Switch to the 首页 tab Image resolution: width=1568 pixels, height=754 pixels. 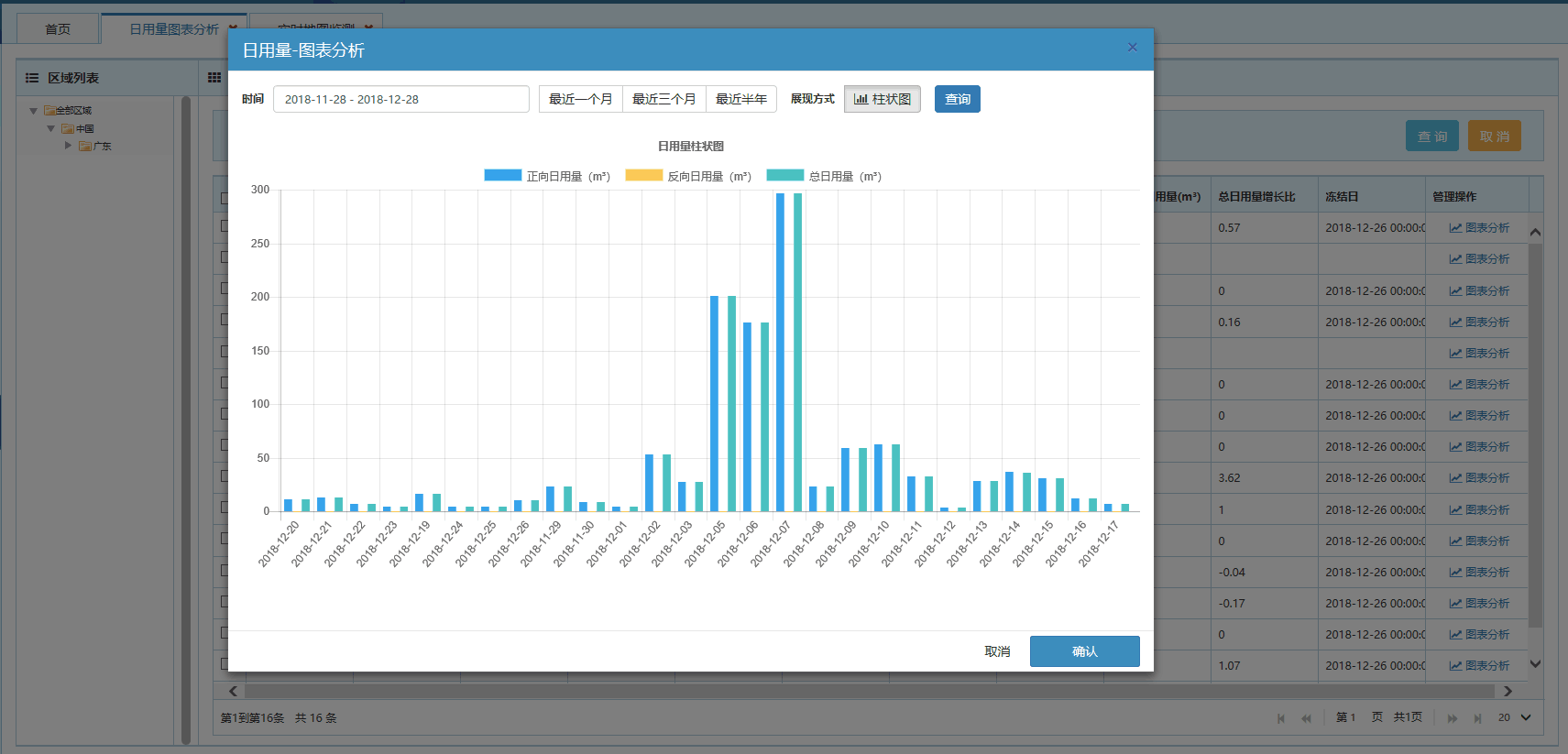58,29
